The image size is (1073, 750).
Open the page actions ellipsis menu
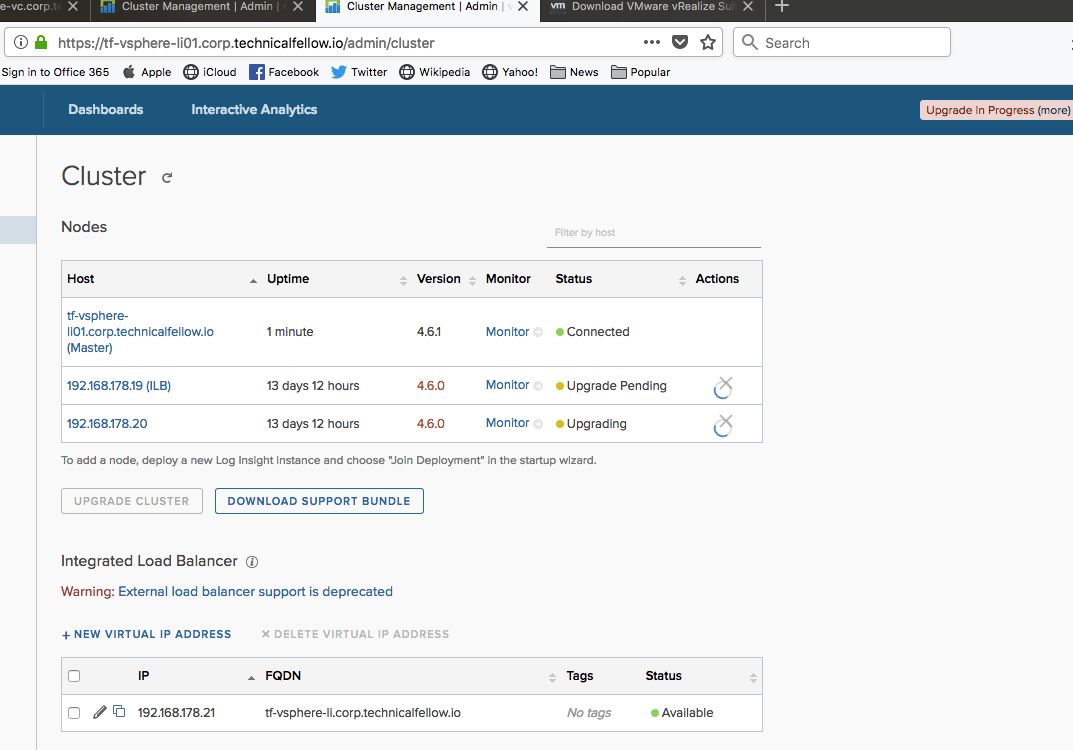[x=651, y=42]
